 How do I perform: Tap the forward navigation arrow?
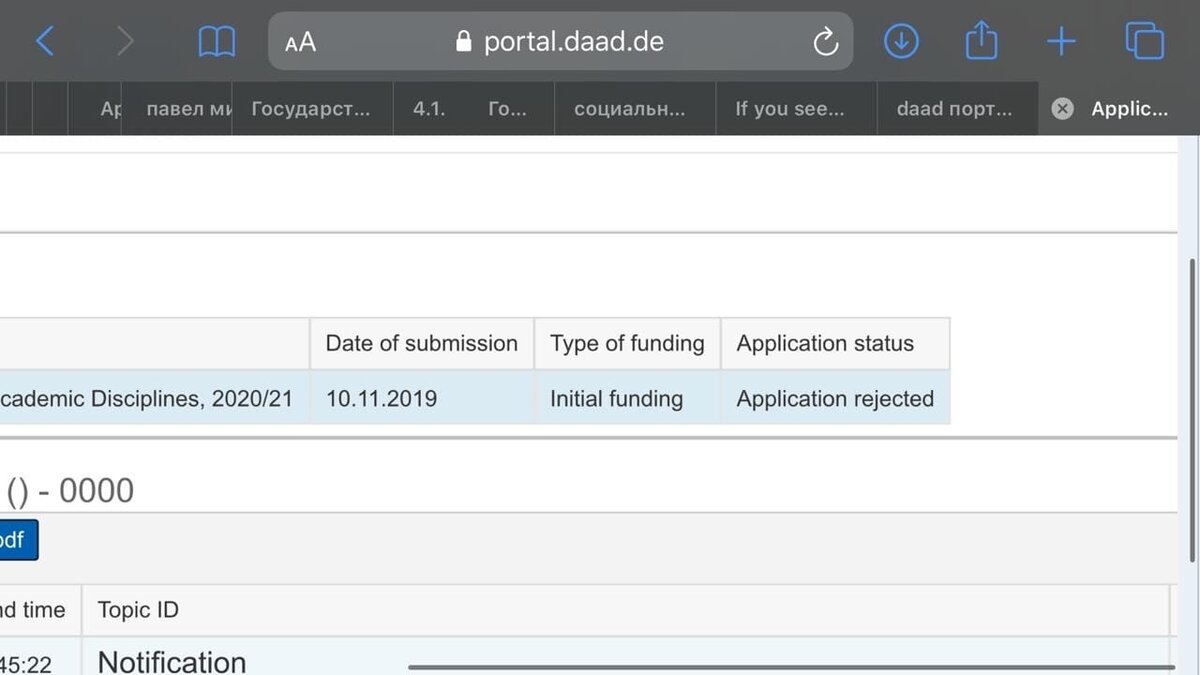(125, 41)
